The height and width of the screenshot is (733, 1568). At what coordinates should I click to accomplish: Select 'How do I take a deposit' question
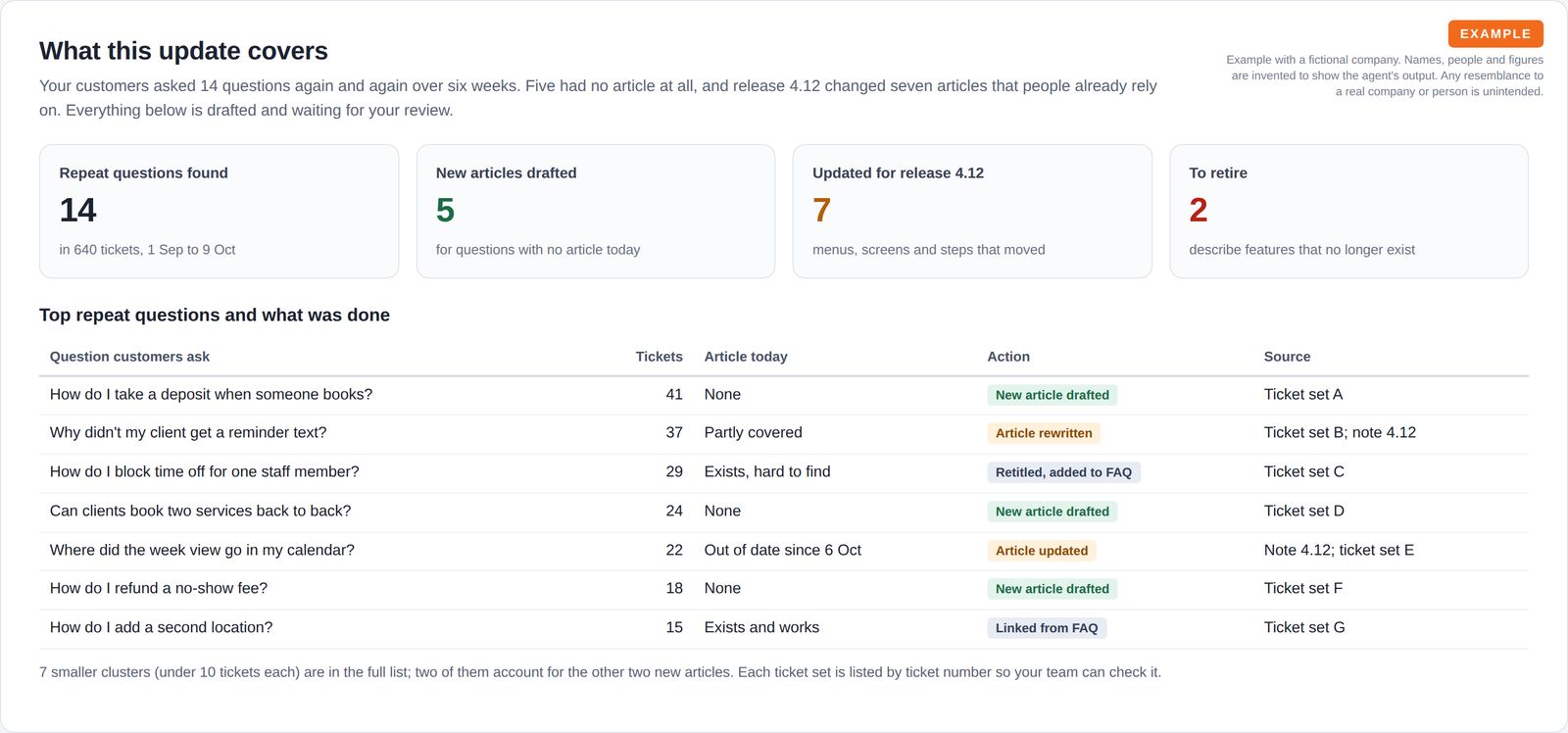[211, 394]
